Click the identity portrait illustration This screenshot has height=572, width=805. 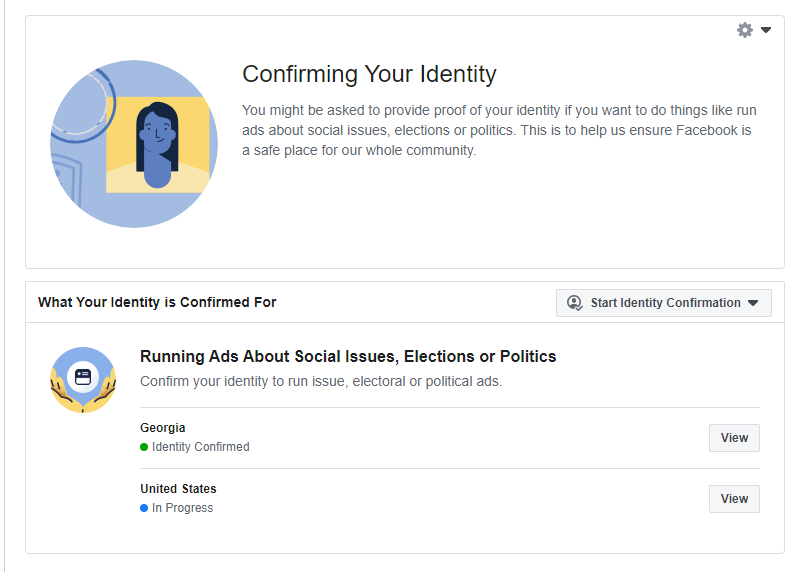(x=134, y=144)
